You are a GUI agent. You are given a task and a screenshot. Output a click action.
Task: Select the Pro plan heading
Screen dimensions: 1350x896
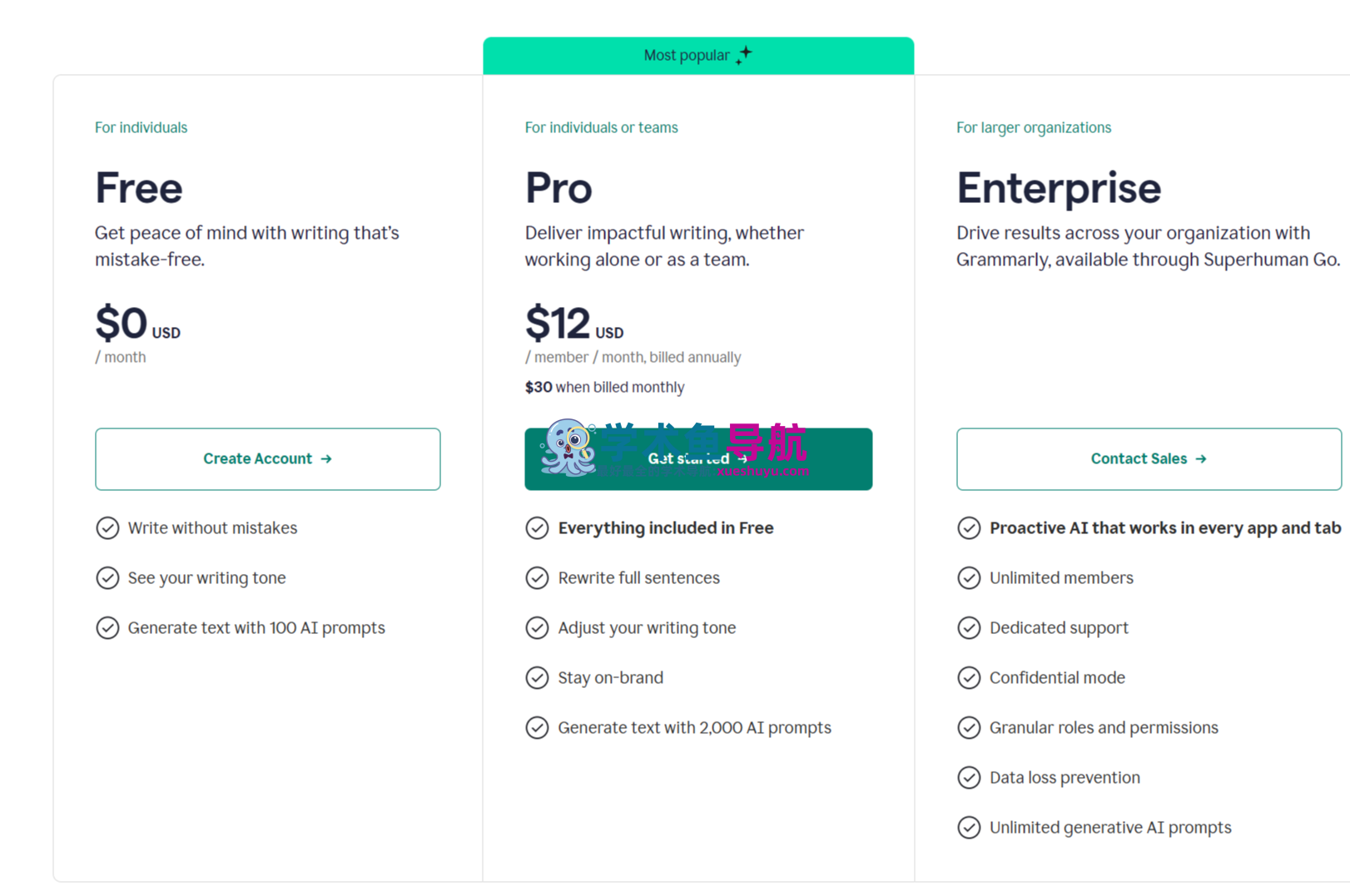click(x=558, y=188)
